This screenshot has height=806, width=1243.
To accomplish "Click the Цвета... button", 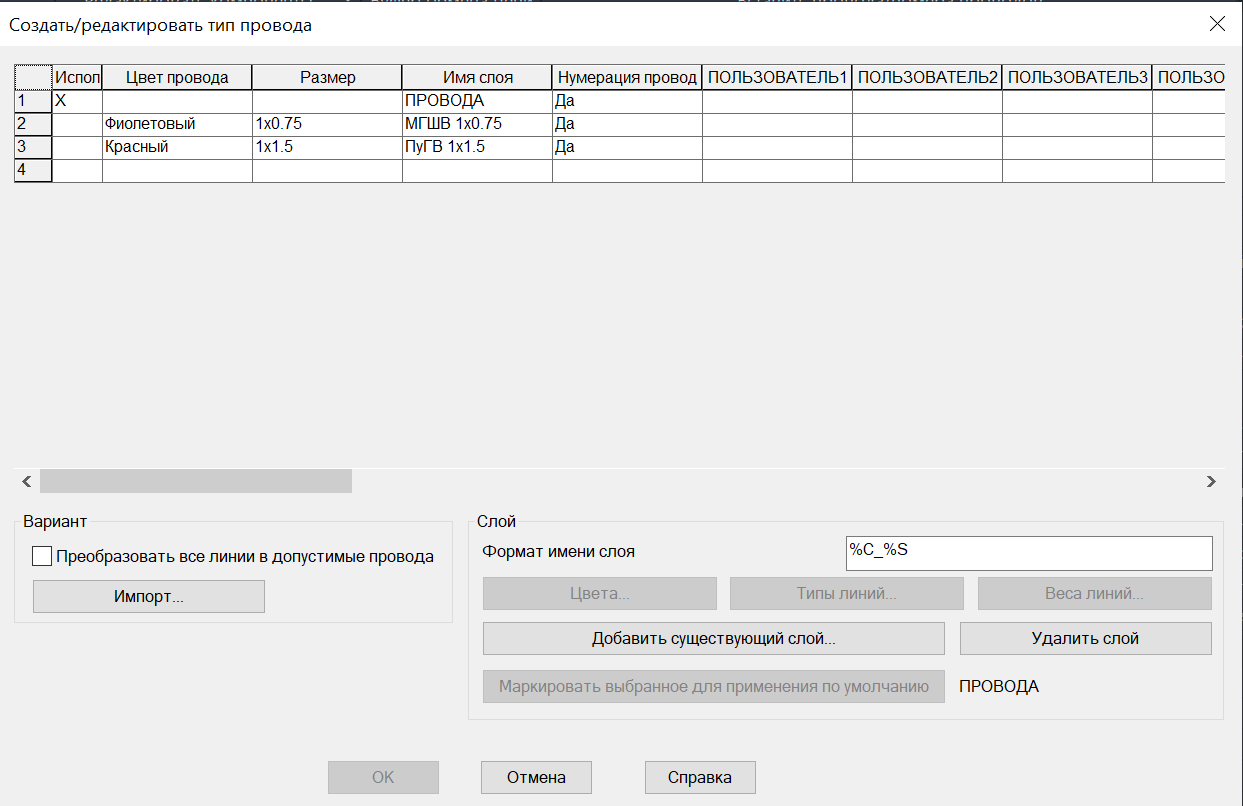I will point(600,594).
